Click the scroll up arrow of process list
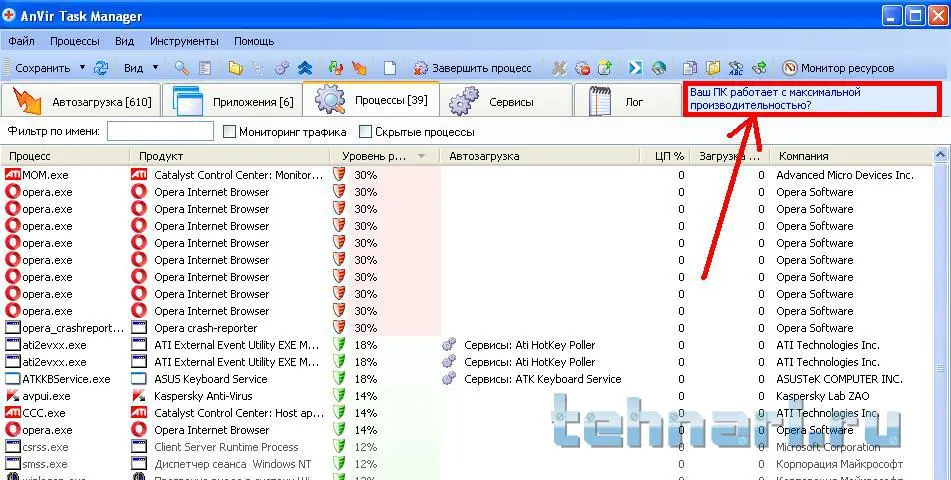Screen dimensions: 951x480 pyautogui.click(x=941, y=155)
